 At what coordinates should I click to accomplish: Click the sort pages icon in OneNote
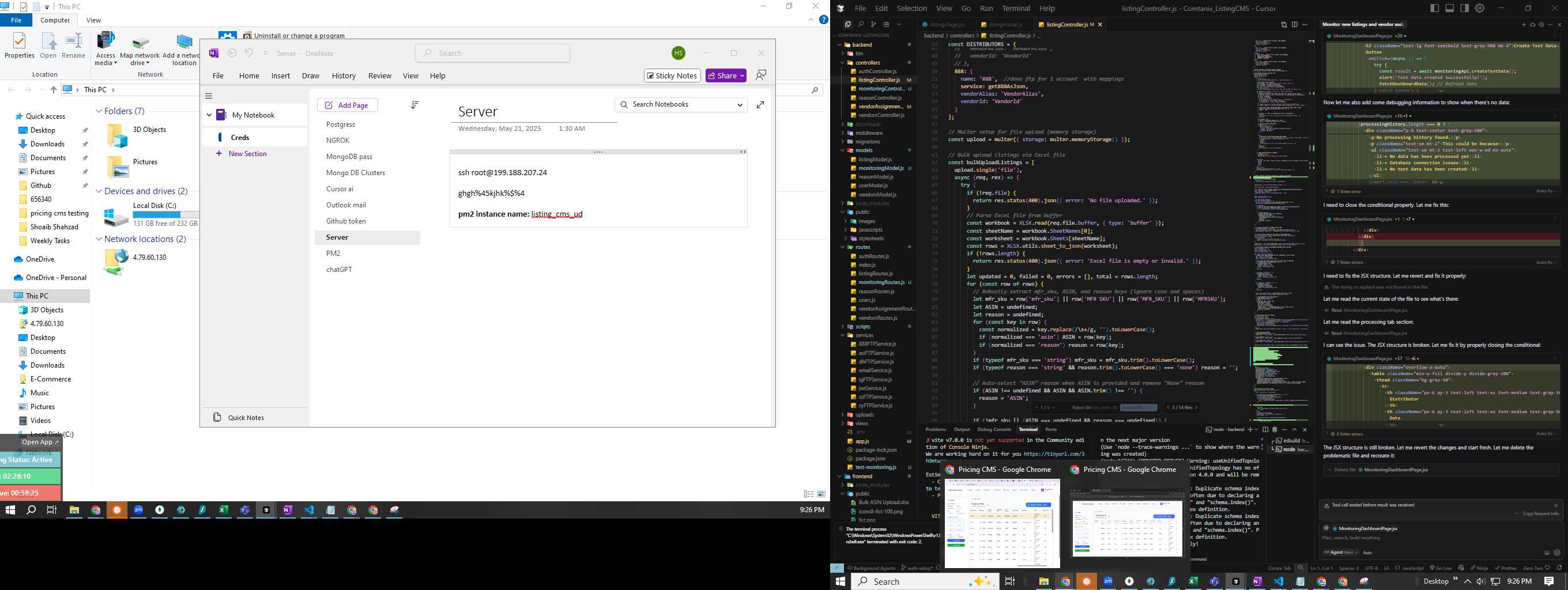point(414,105)
